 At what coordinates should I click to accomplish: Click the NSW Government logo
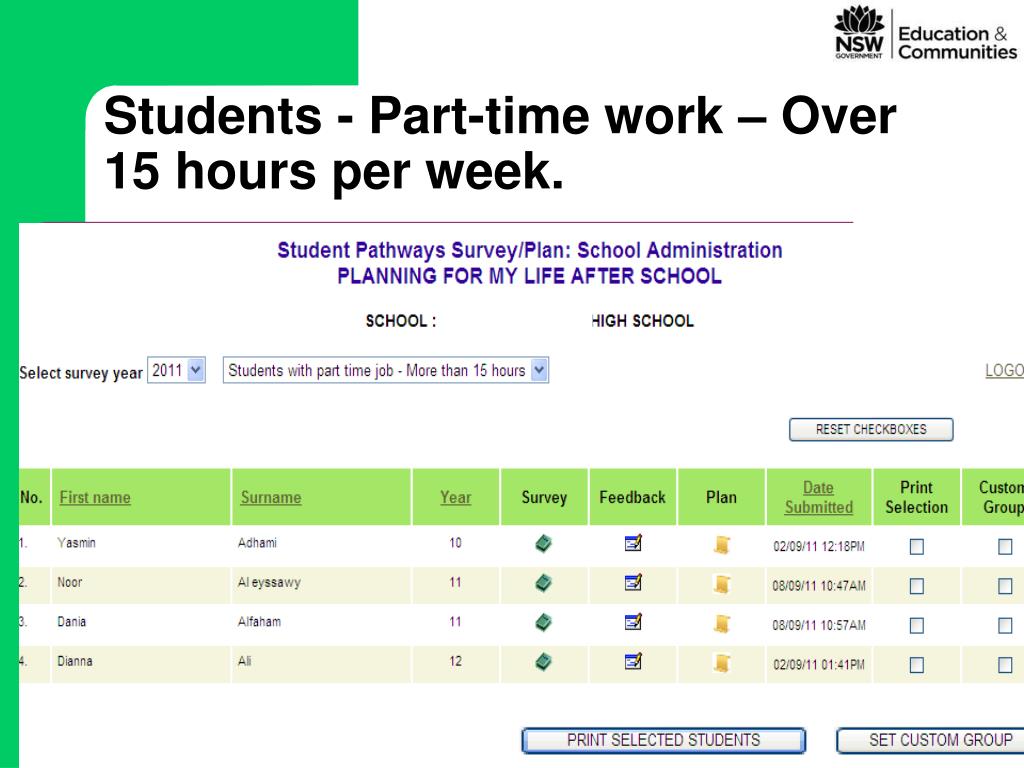point(859,32)
